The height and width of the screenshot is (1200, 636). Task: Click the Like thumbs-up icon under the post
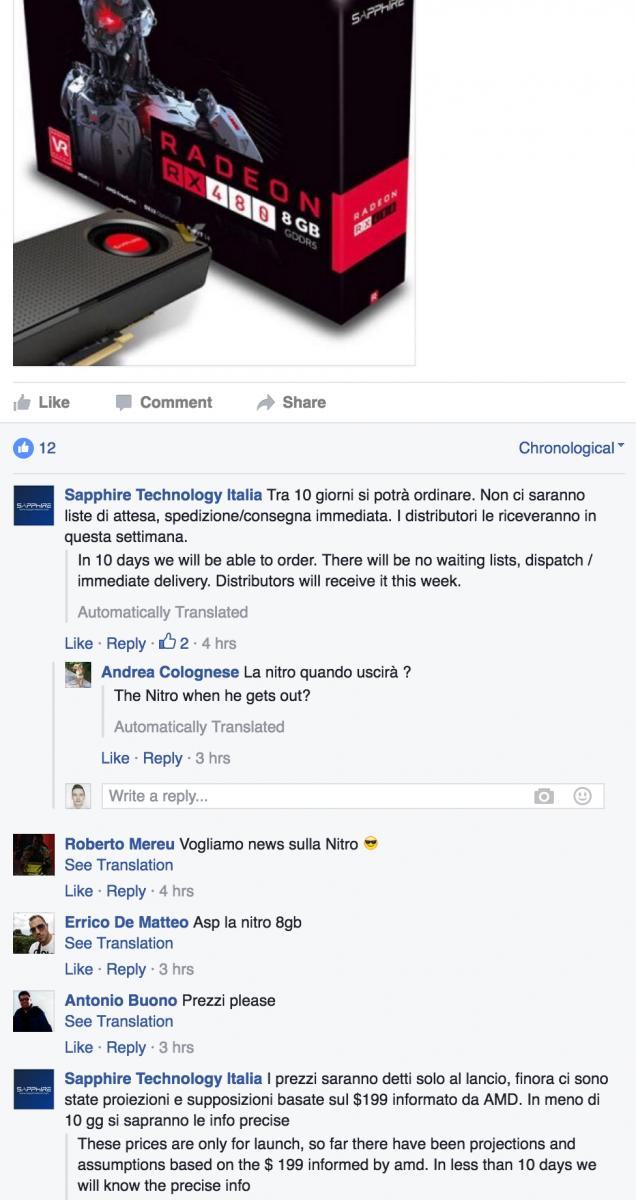click(22, 402)
